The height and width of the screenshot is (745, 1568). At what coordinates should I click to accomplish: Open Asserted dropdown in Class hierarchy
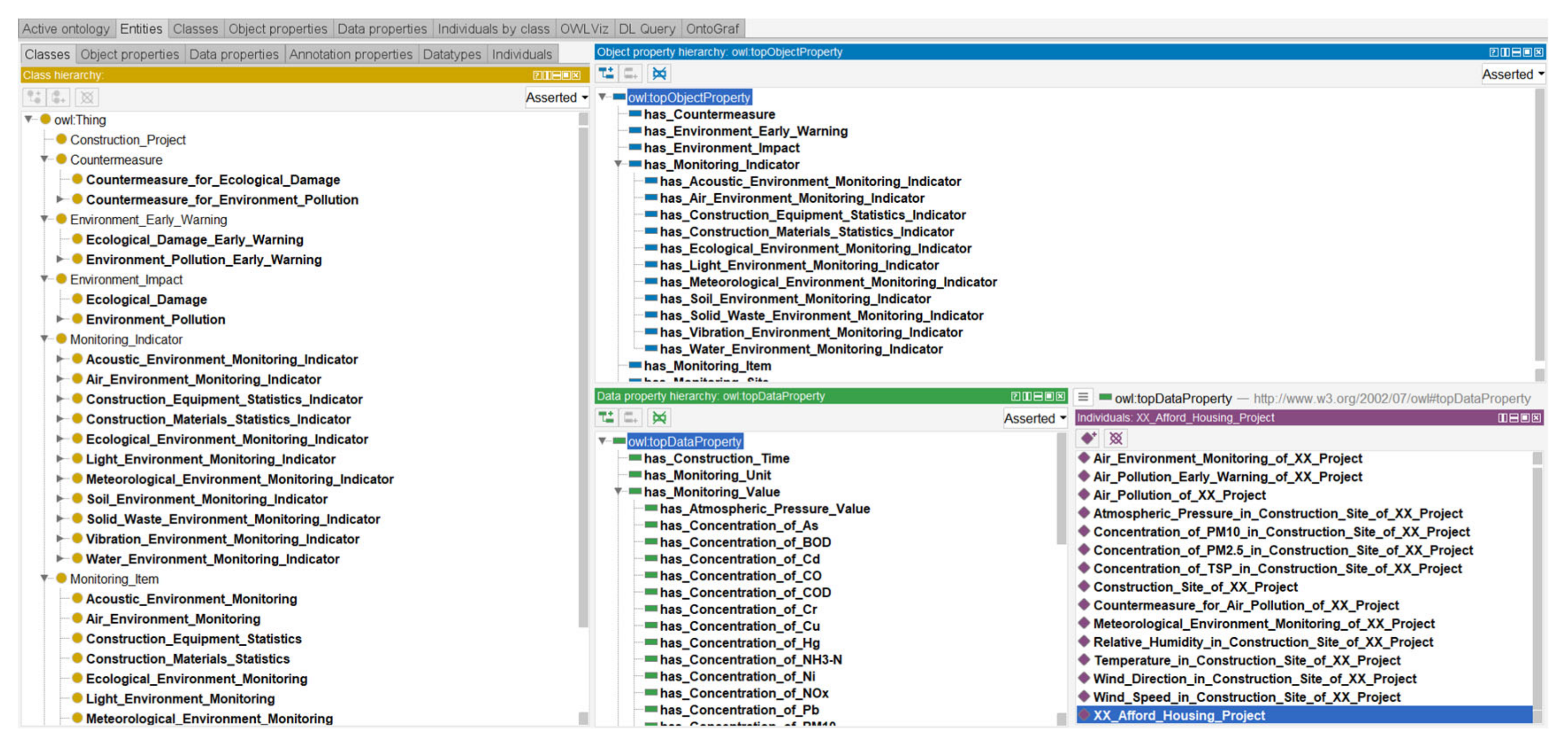[x=557, y=97]
